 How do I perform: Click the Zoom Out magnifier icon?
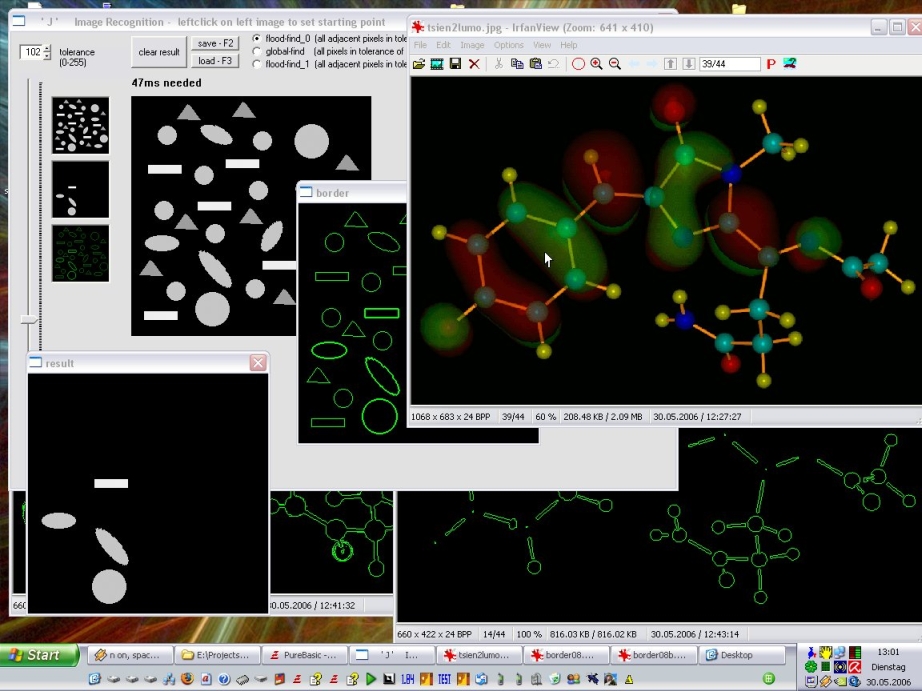tap(615, 64)
